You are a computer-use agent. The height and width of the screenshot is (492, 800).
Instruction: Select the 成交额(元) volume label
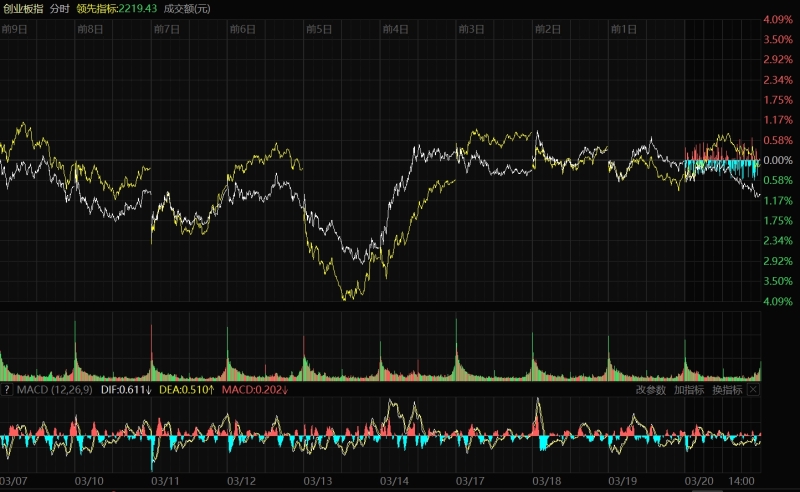pos(187,9)
